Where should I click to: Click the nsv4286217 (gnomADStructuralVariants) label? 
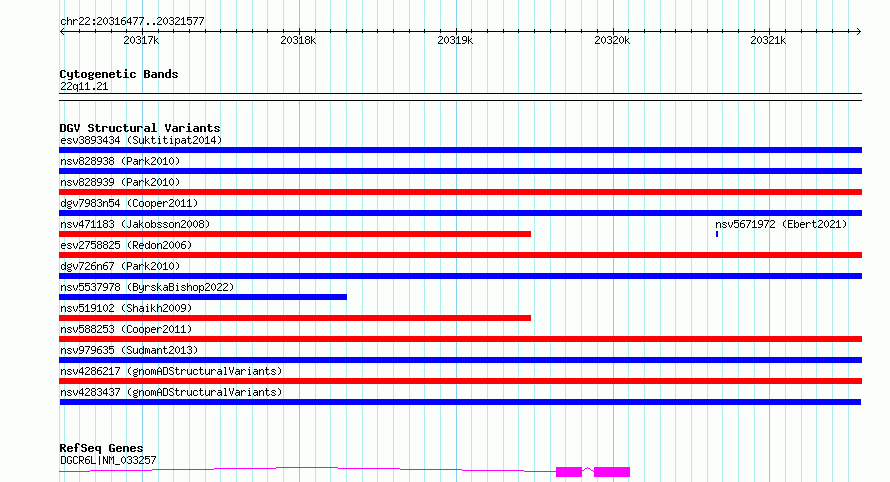[x=171, y=371]
